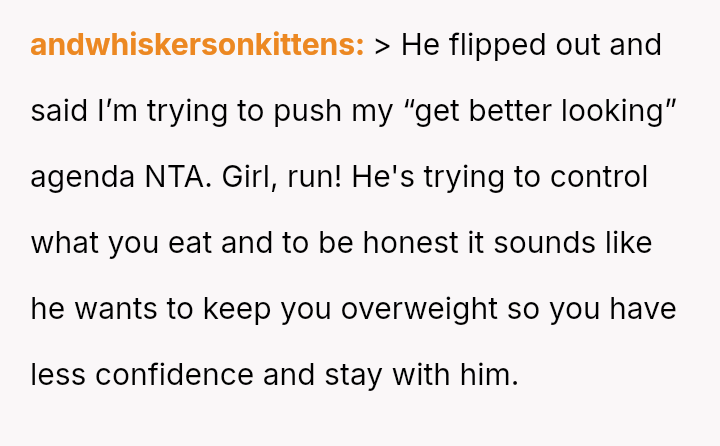This screenshot has height=446, width=720.
Task: Click the words "less confidence"
Action: tap(141, 375)
